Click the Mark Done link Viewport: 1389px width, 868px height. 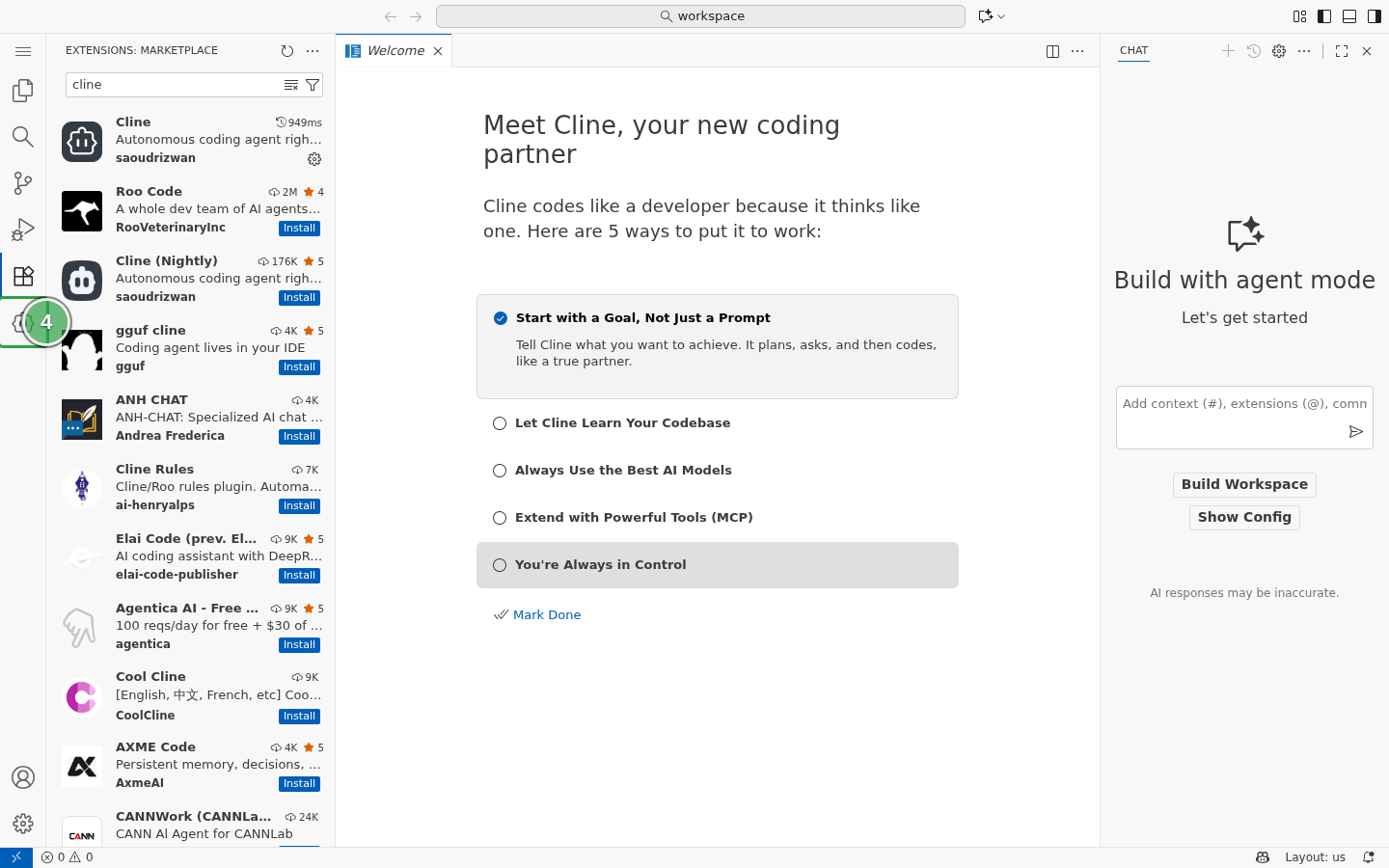click(x=547, y=615)
